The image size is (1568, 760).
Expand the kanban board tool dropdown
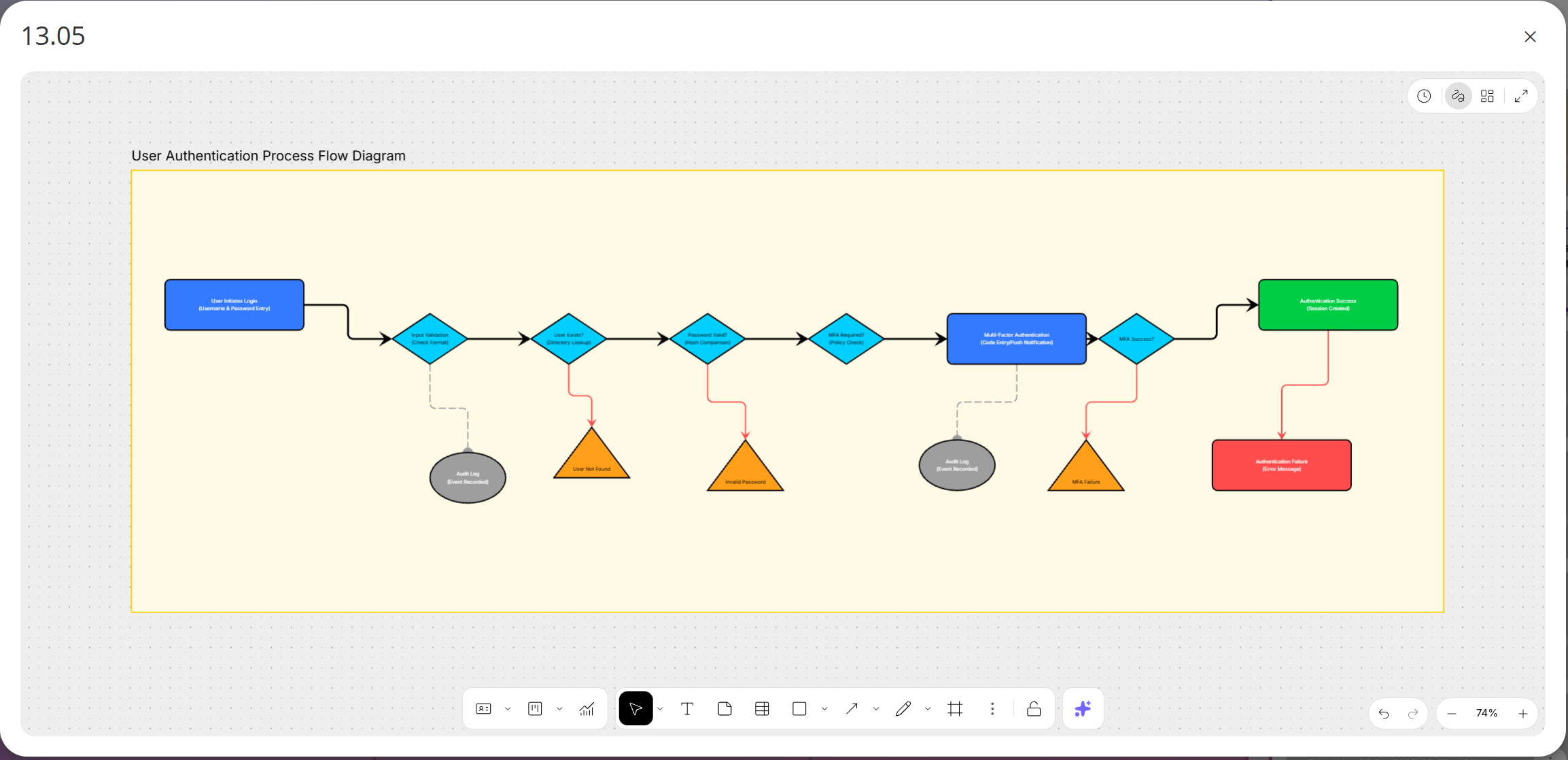tap(559, 709)
